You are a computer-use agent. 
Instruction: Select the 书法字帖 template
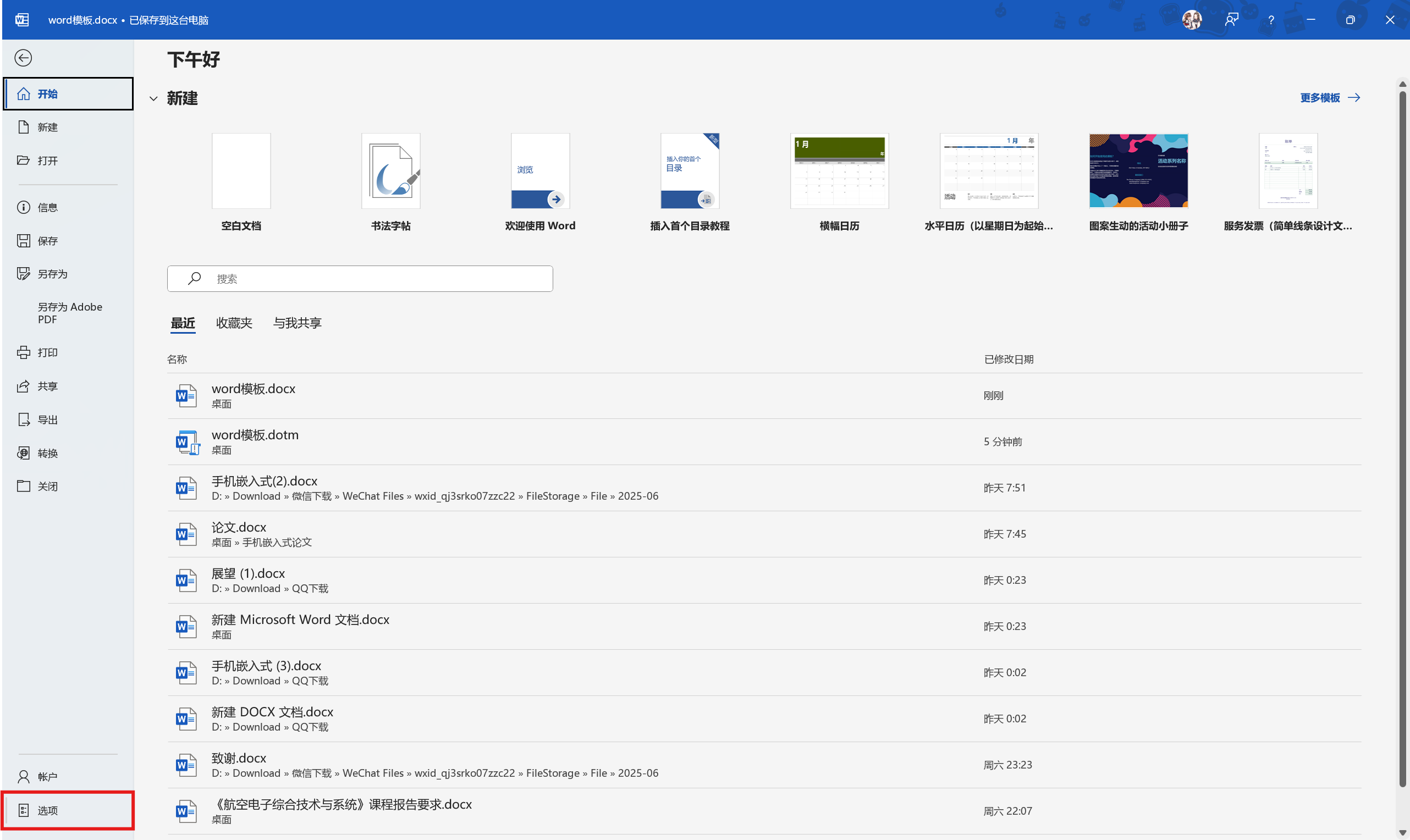(x=390, y=183)
